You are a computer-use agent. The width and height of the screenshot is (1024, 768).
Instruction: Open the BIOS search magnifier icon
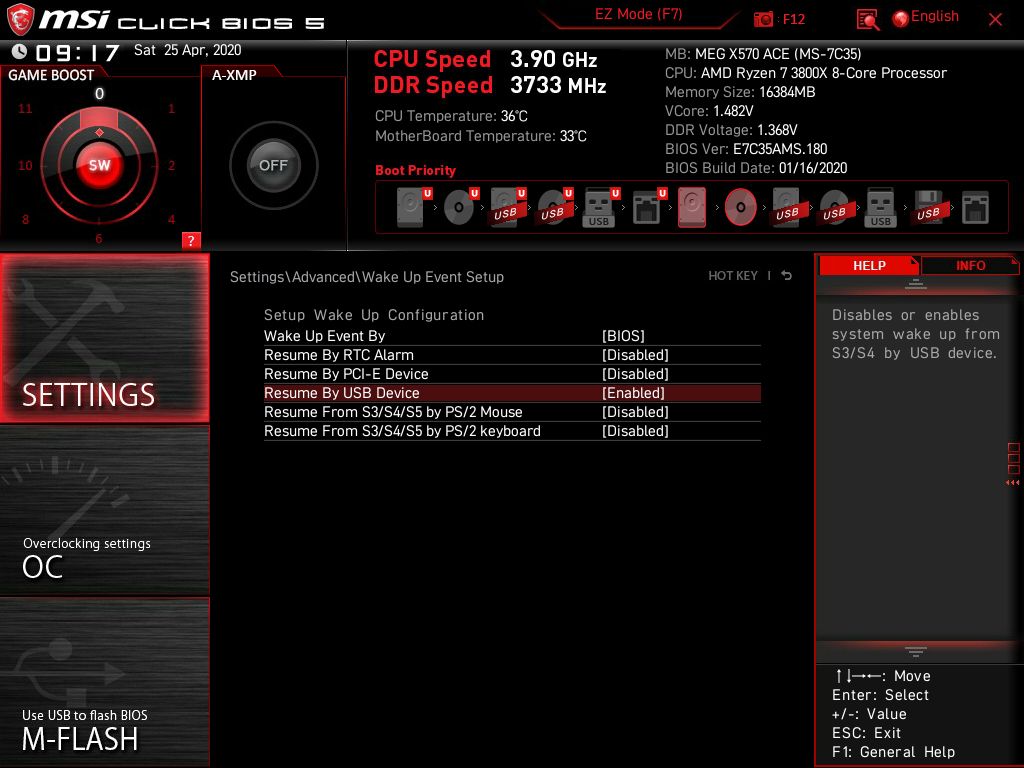(867, 20)
